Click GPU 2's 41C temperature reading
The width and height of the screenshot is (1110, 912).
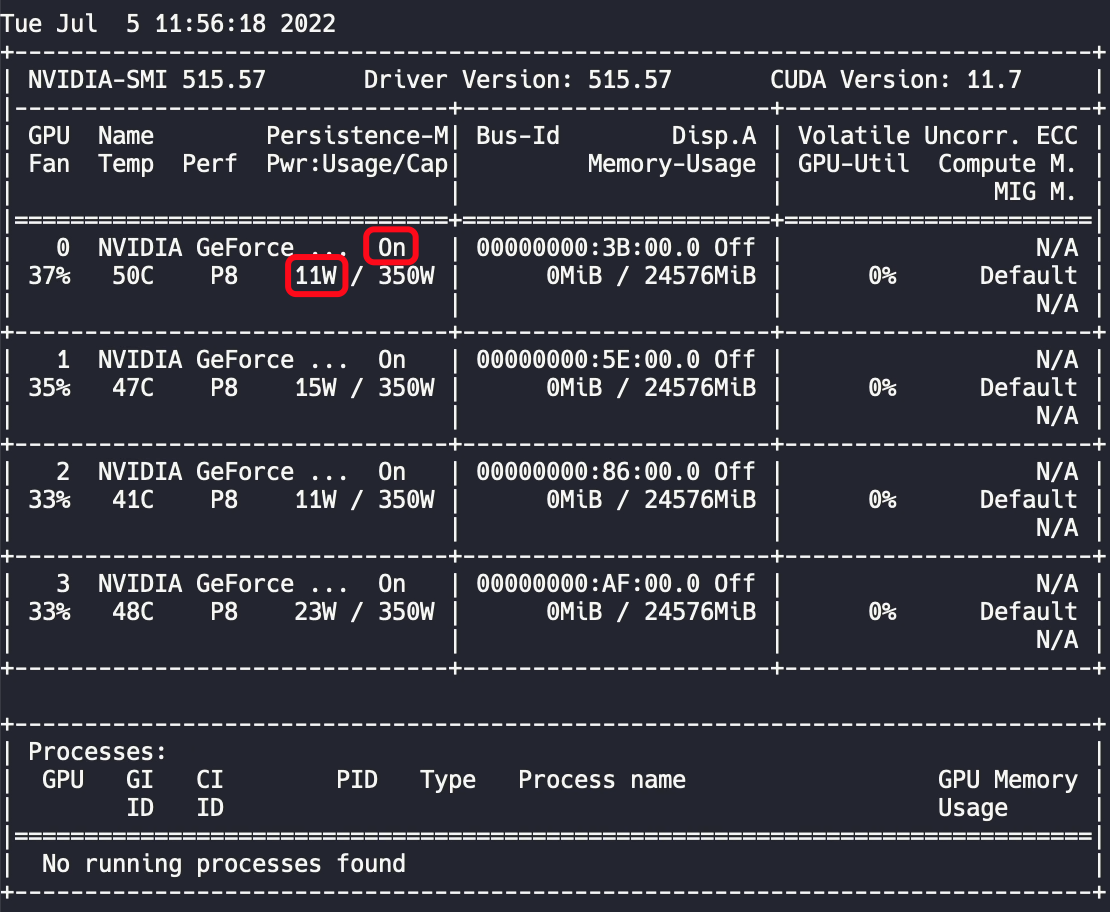pos(133,500)
